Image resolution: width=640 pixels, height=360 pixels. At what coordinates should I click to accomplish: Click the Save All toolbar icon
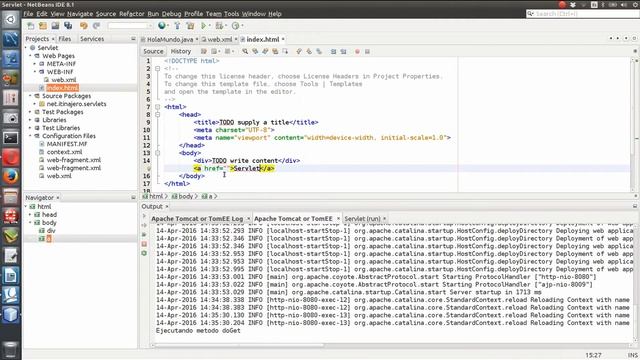point(68,26)
